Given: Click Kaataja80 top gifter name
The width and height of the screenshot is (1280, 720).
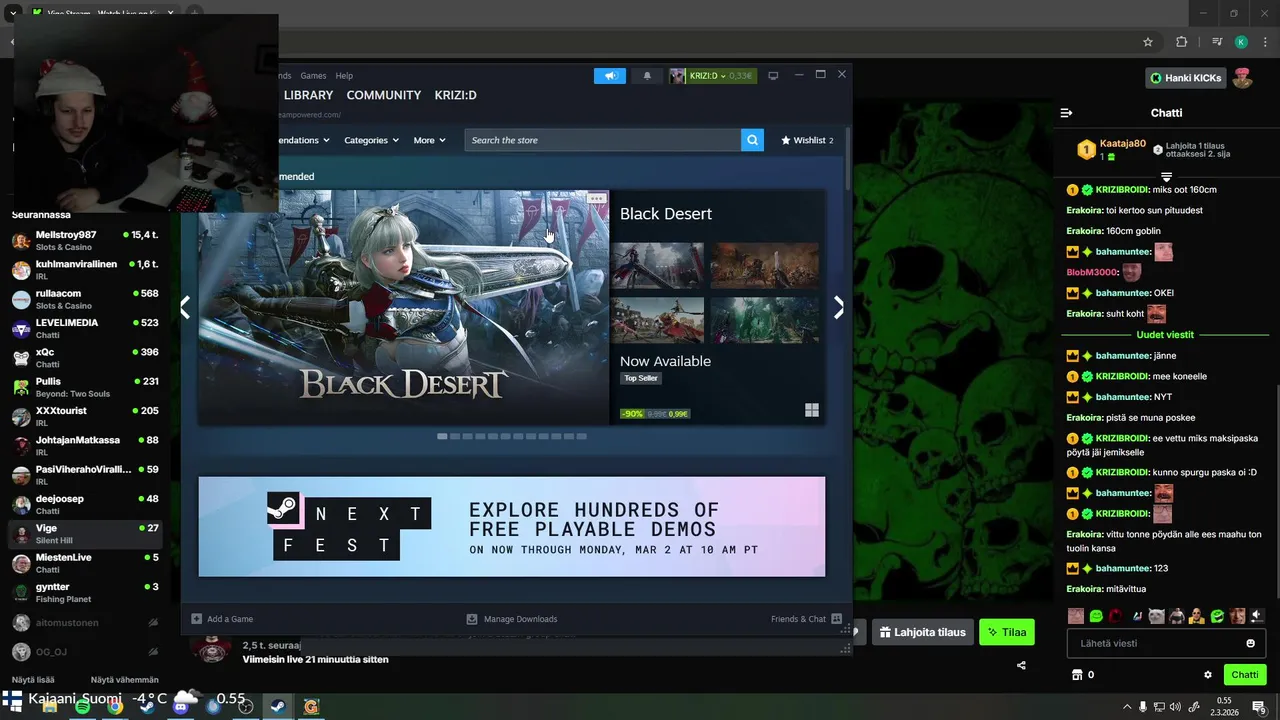Looking at the screenshot, I should [1123, 144].
